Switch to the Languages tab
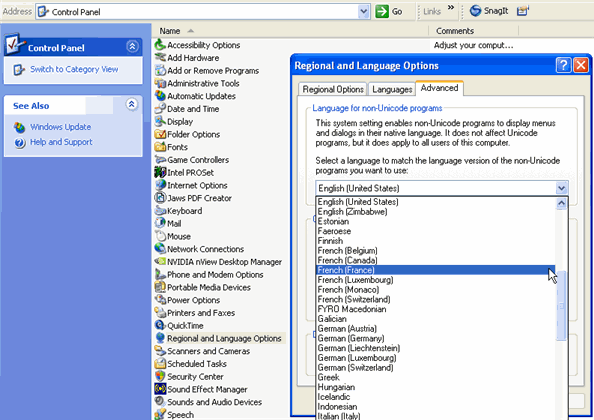The image size is (594, 420). (x=392, y=89)
